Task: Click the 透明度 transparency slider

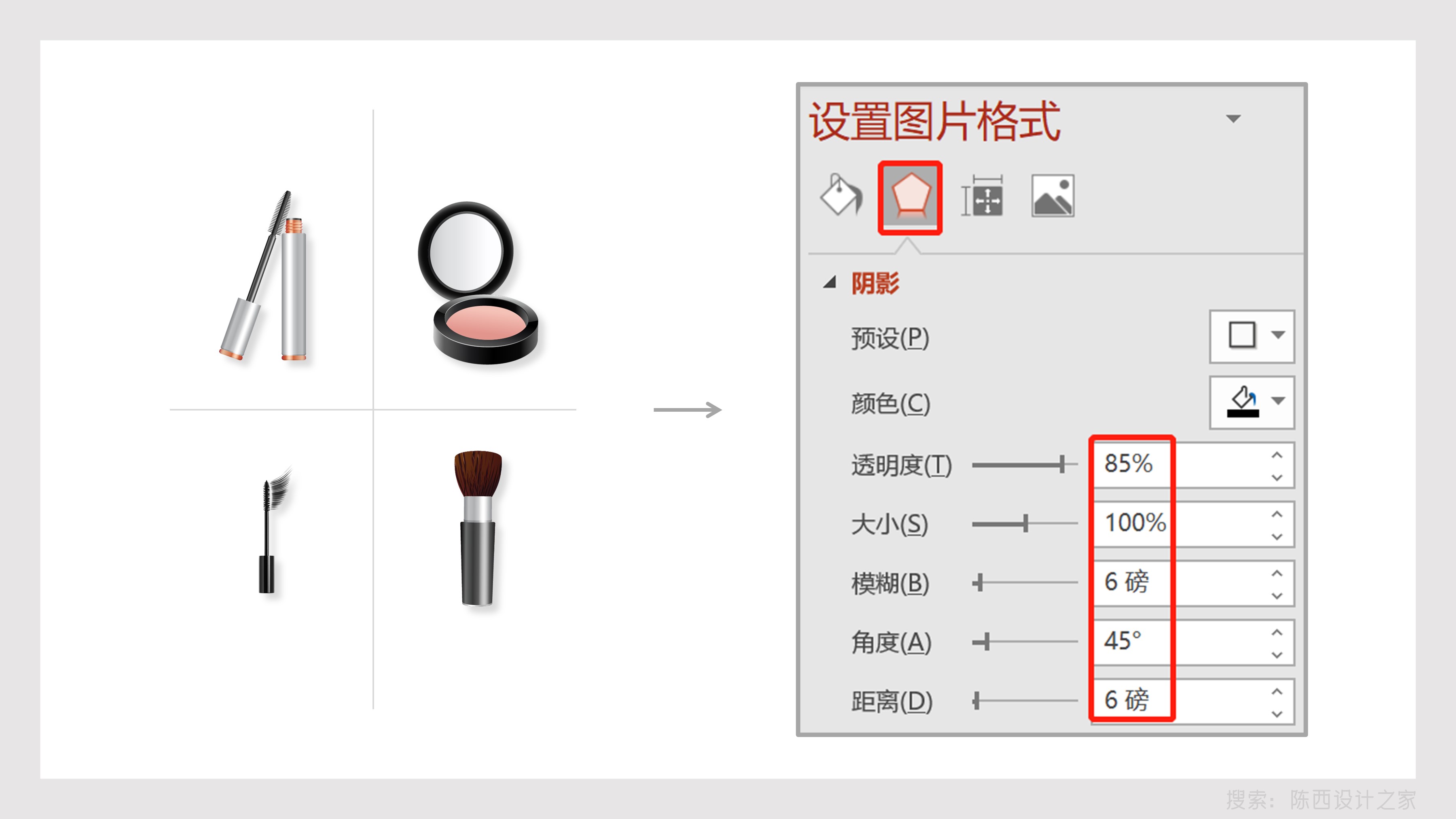Action: tap(1024, 465)
